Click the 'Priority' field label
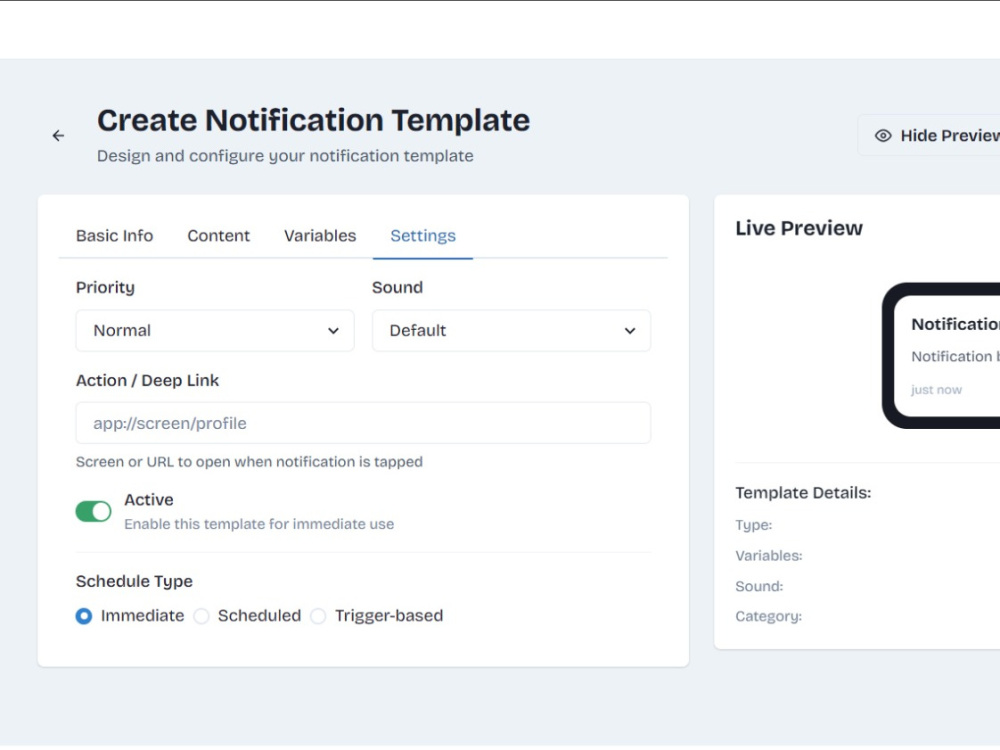This screenshot has height=750, width=1000. (x=105, y=288)
